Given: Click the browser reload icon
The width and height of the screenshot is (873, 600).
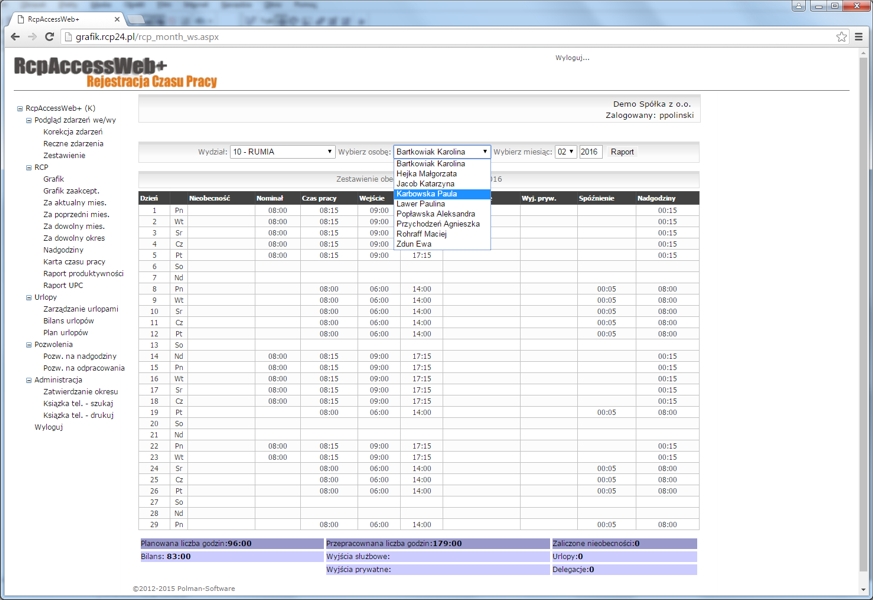Looking at the screenshot, I should 50,37.
